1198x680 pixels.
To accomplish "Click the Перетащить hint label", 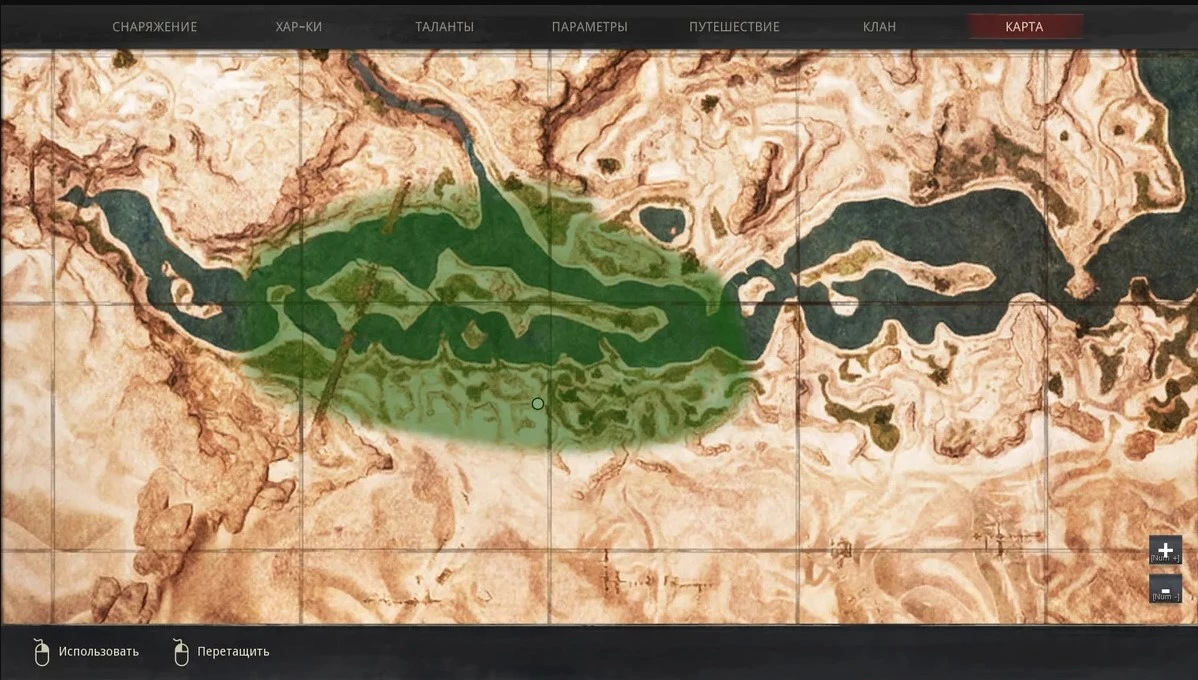I will tap(233, 652).
